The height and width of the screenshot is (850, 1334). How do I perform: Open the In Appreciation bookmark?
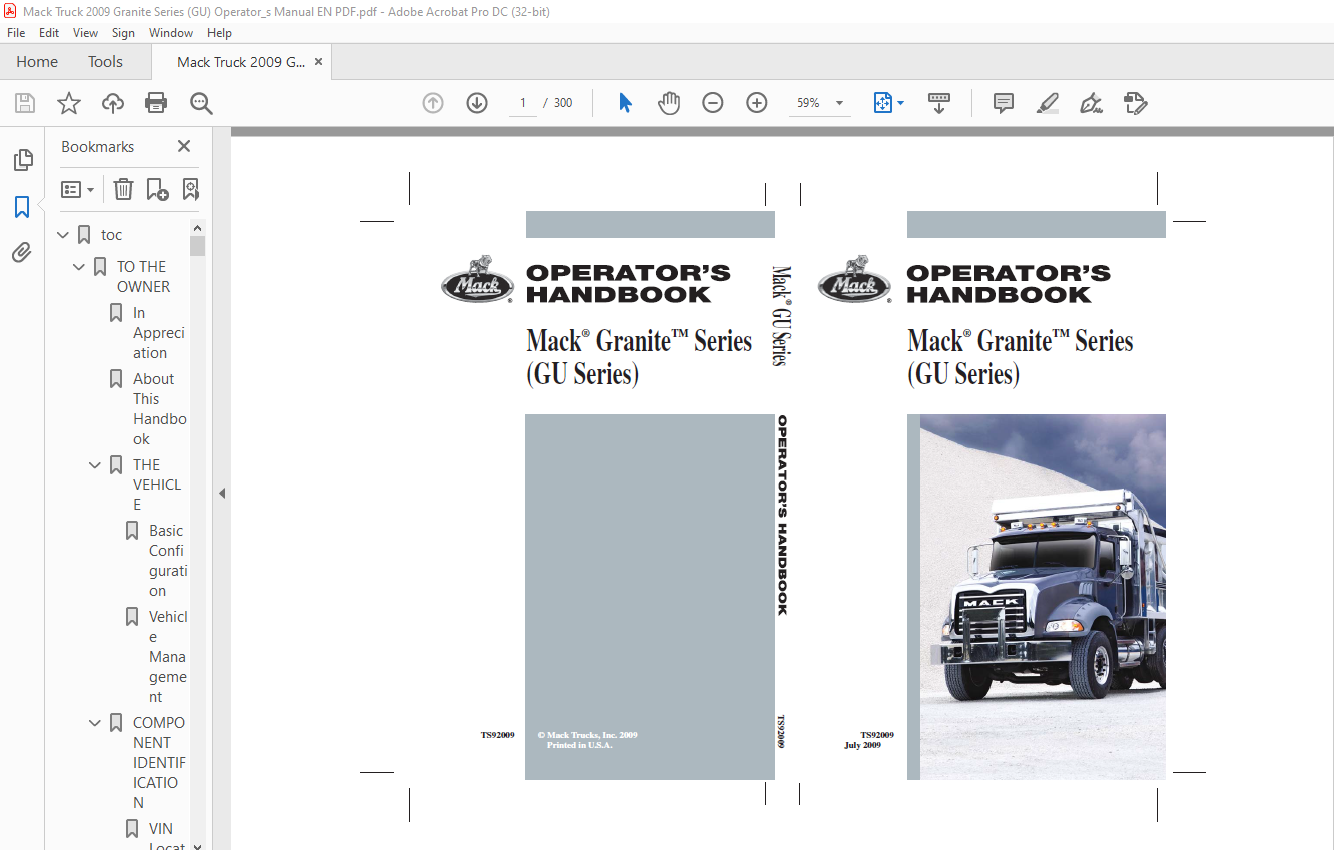[x=159, y=333]
